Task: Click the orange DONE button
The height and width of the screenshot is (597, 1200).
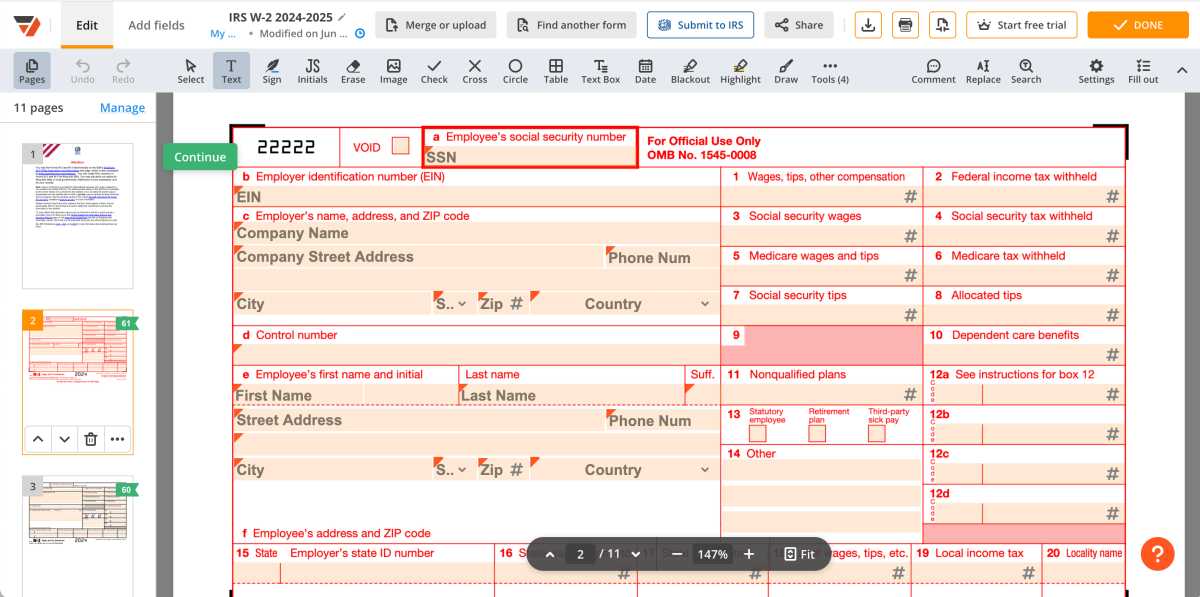Action: 1138,25
